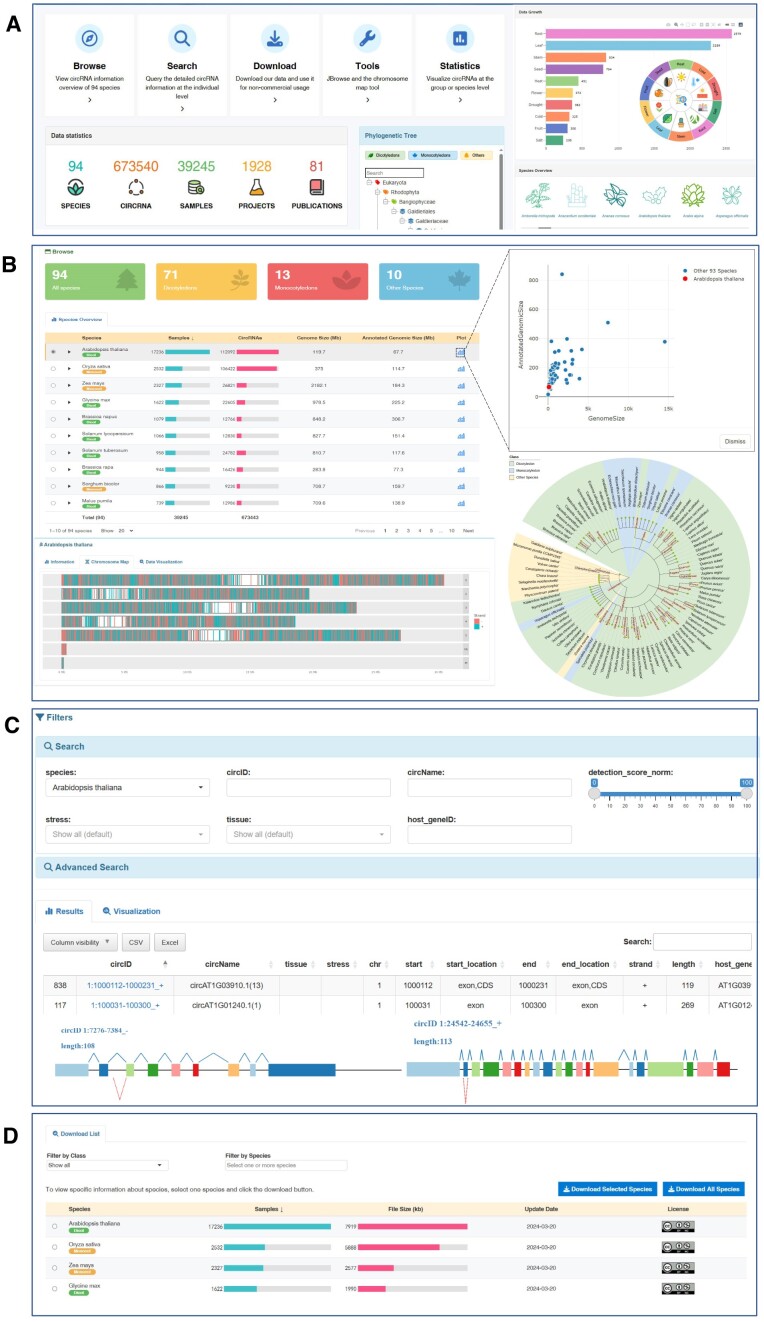Open the Visualization tab
Image resolution: width=764 pixels, height=1322 pixels.
coord(130,911)
